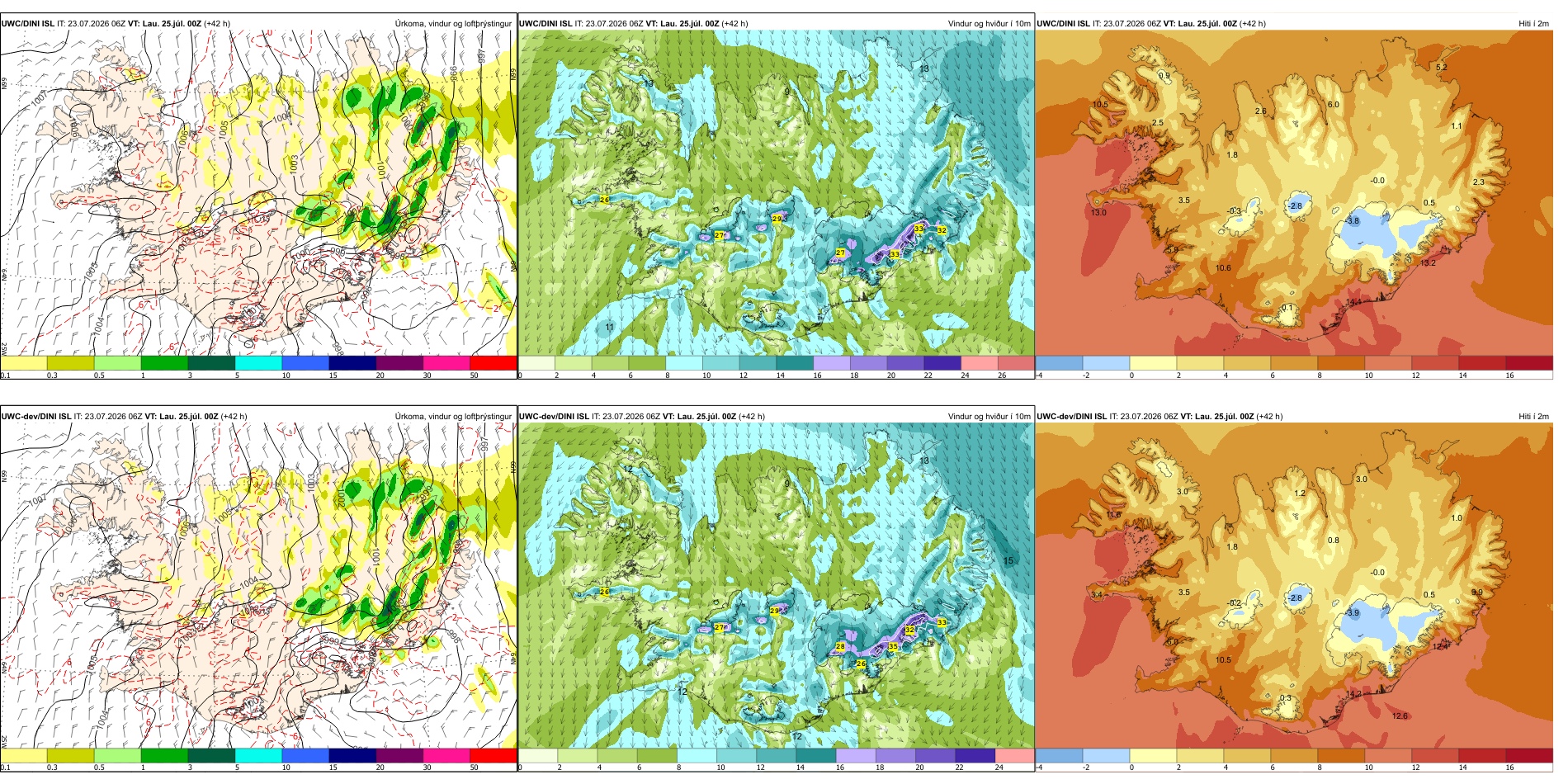Click the 11 wind value on UWC wind map
Viewport: 1568px width, 784px height.
coord(610,328)
